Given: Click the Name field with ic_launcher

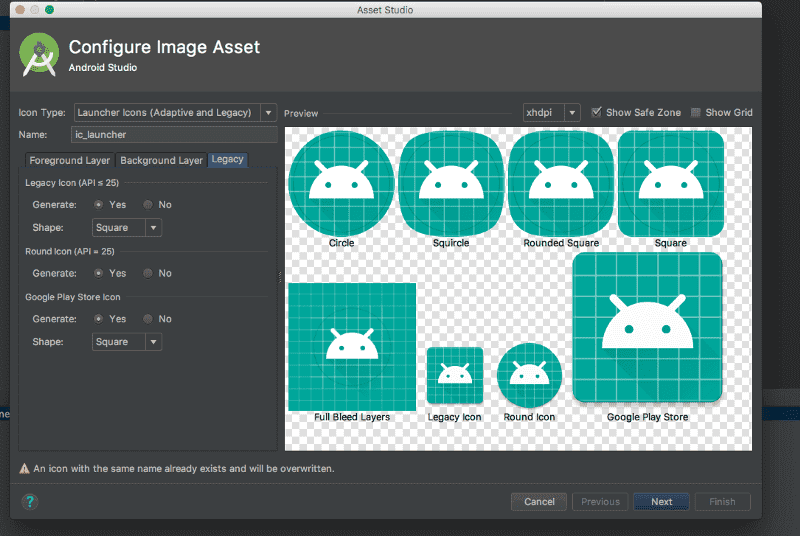Looking at the screenshot, I should [174, 135].
